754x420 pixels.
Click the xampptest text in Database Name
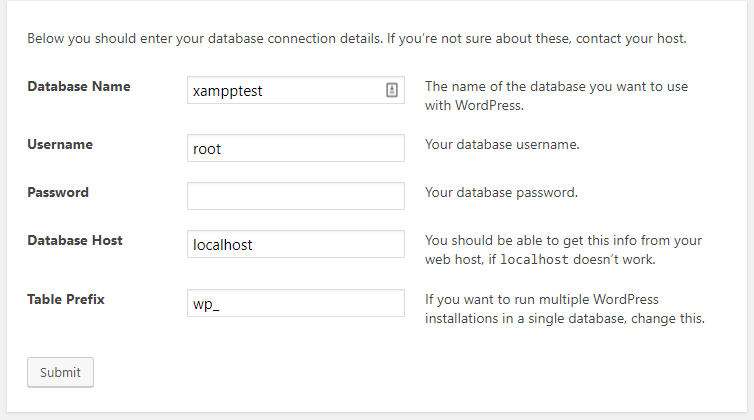tap(227, 91)
